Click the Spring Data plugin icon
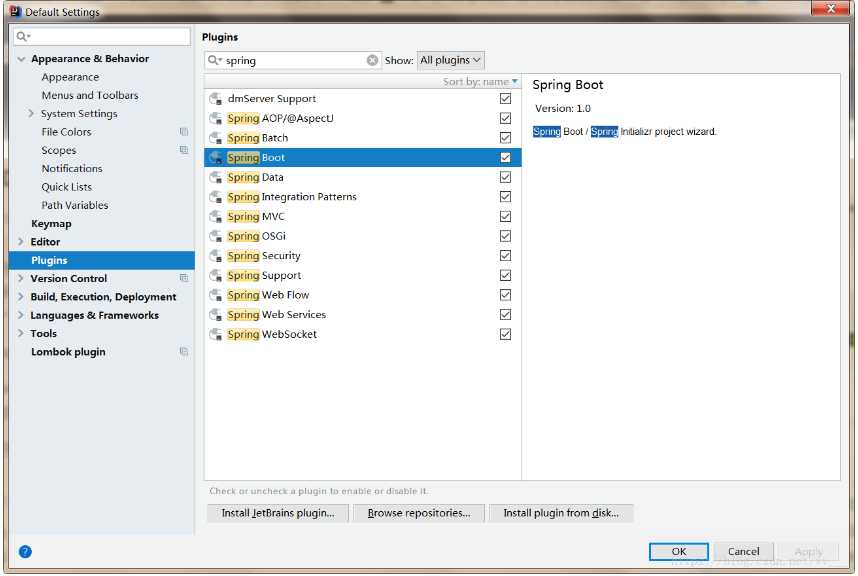The image size is (858, 576). coord(216,178)
